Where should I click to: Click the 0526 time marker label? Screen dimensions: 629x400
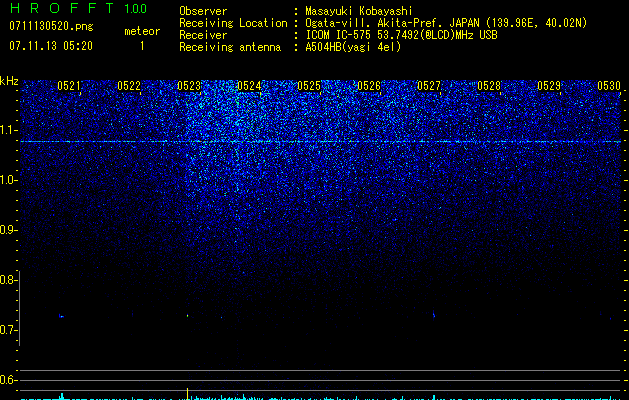369,86
